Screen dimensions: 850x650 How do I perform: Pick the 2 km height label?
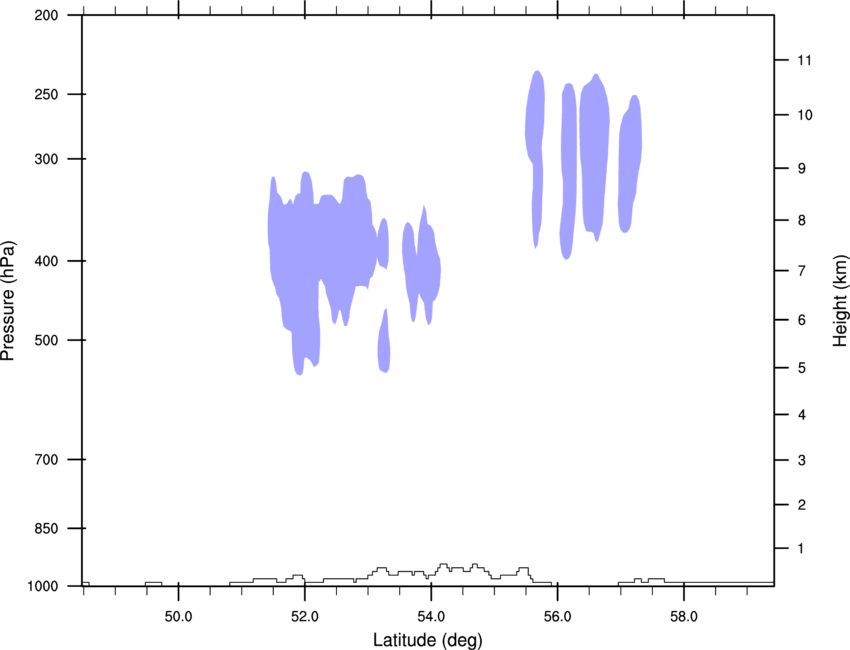[x=801, y=505]
